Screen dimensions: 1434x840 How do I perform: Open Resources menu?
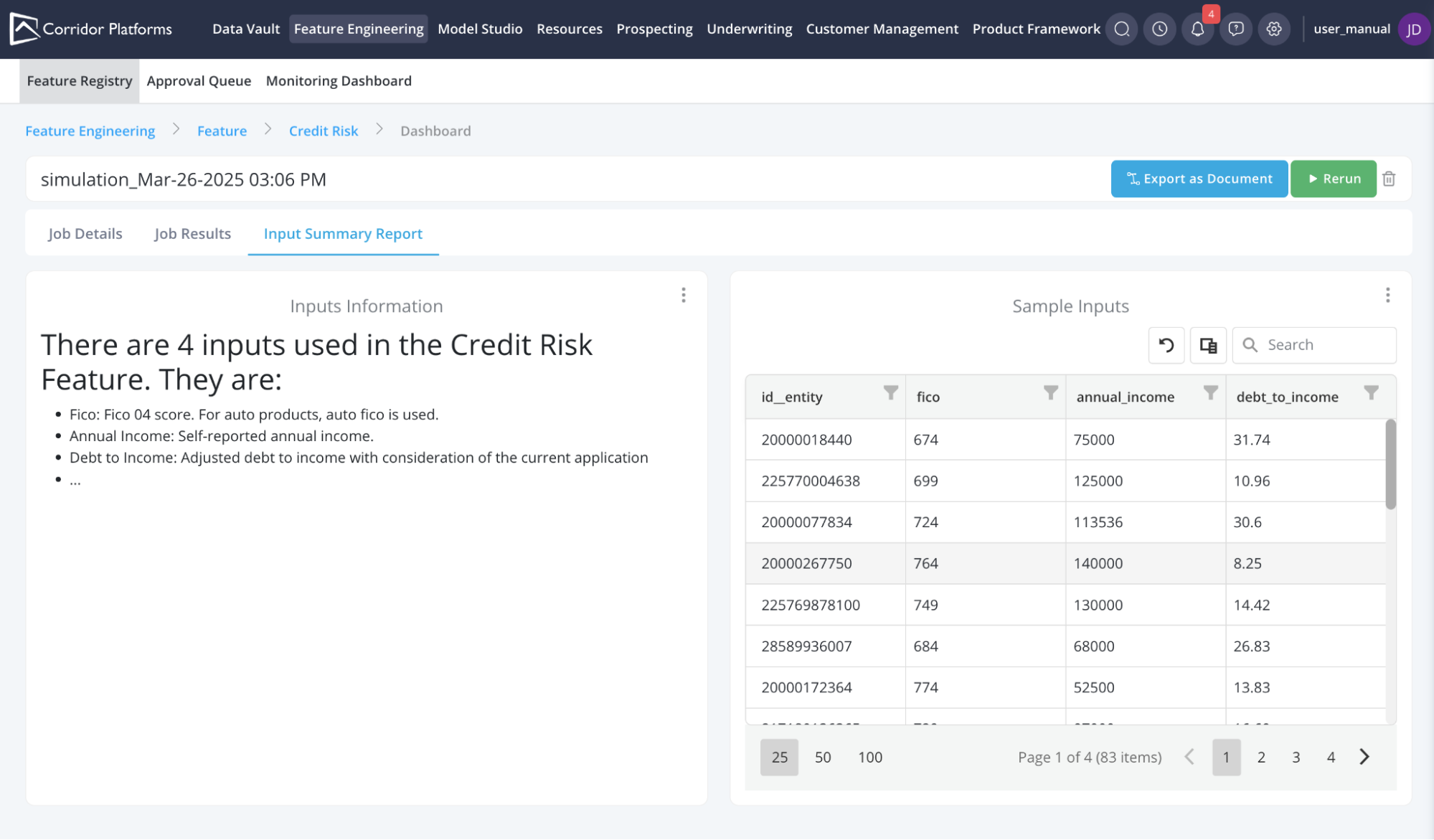pyautogui.click(x=570, y=29)
